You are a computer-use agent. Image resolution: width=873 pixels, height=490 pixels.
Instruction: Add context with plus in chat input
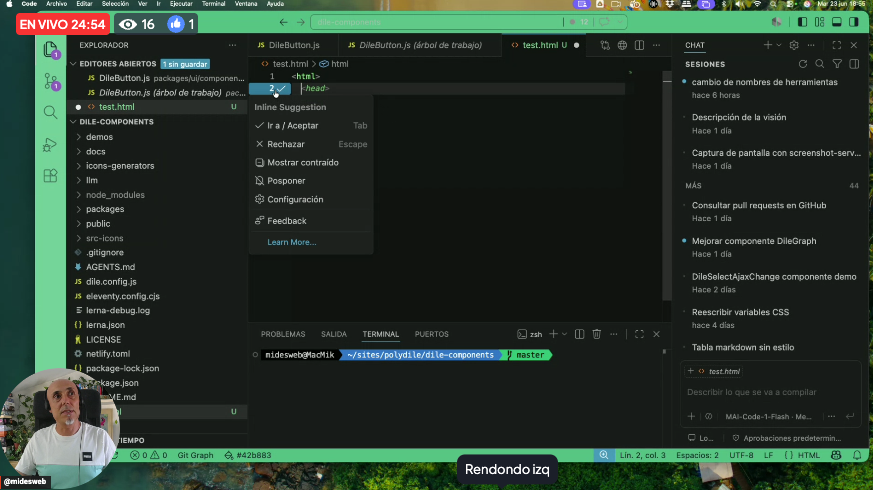coord(691,416)
